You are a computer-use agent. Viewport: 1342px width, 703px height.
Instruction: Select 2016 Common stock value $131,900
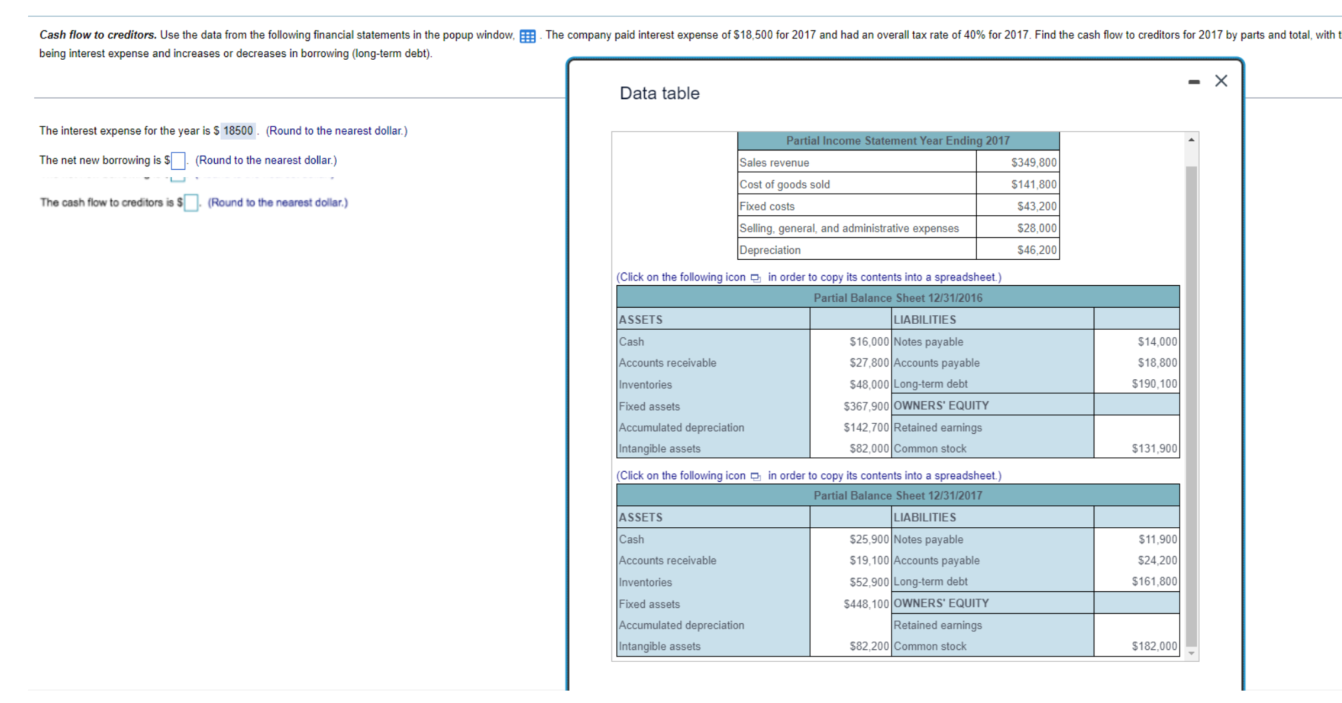[x=1155, y=449]
